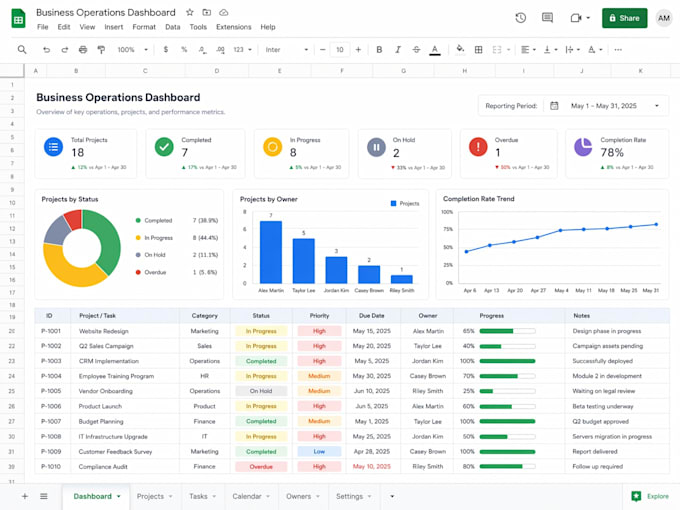The height and width of the screenshot is (510, 680).
Task: Open the Inter font dropdown
Action: tap(286, 49)
